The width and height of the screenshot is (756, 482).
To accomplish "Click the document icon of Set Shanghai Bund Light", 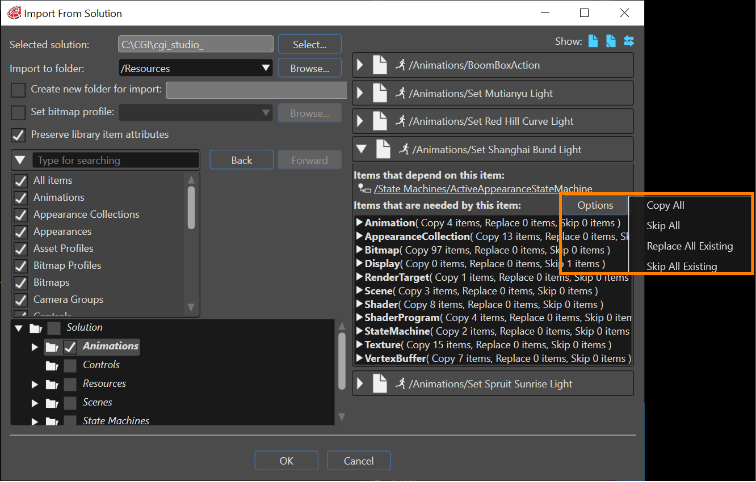I will tap(383, 149).
